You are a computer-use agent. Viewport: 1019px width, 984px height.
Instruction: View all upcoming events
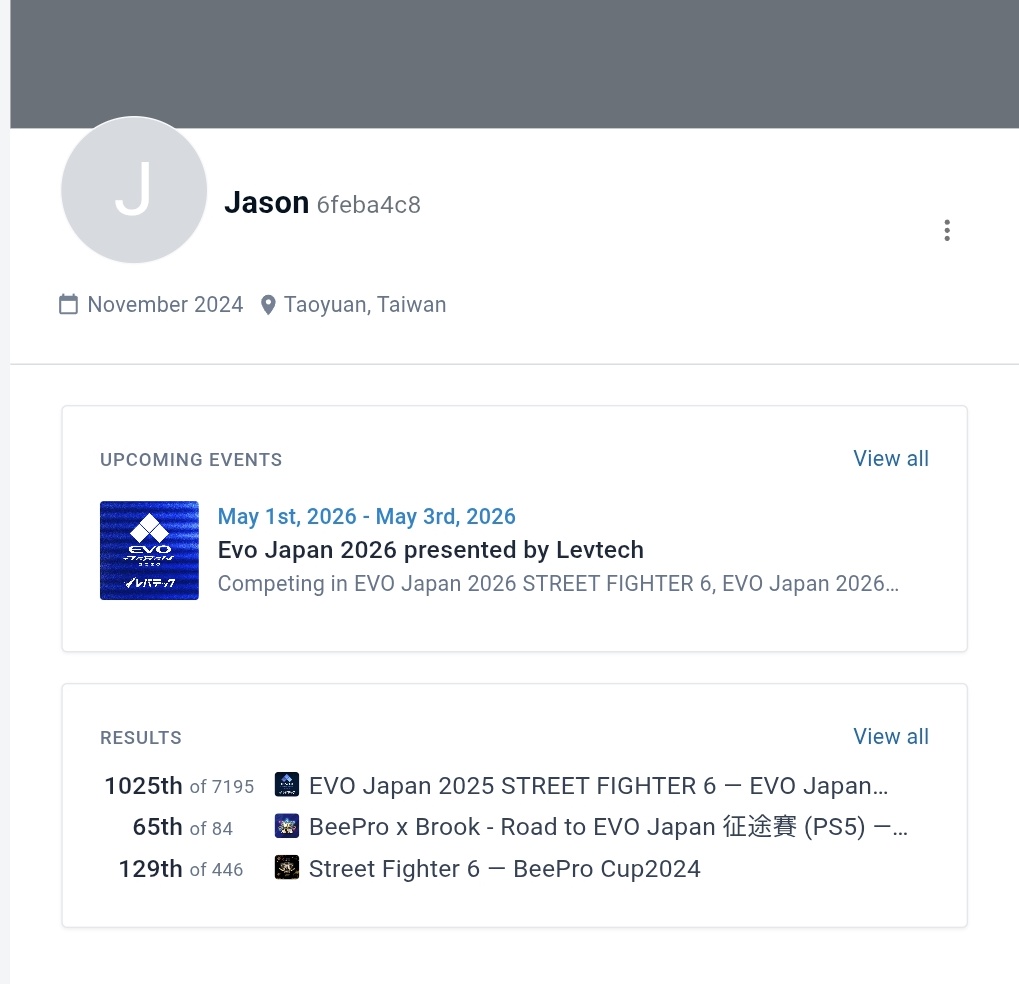coord(890,458)
